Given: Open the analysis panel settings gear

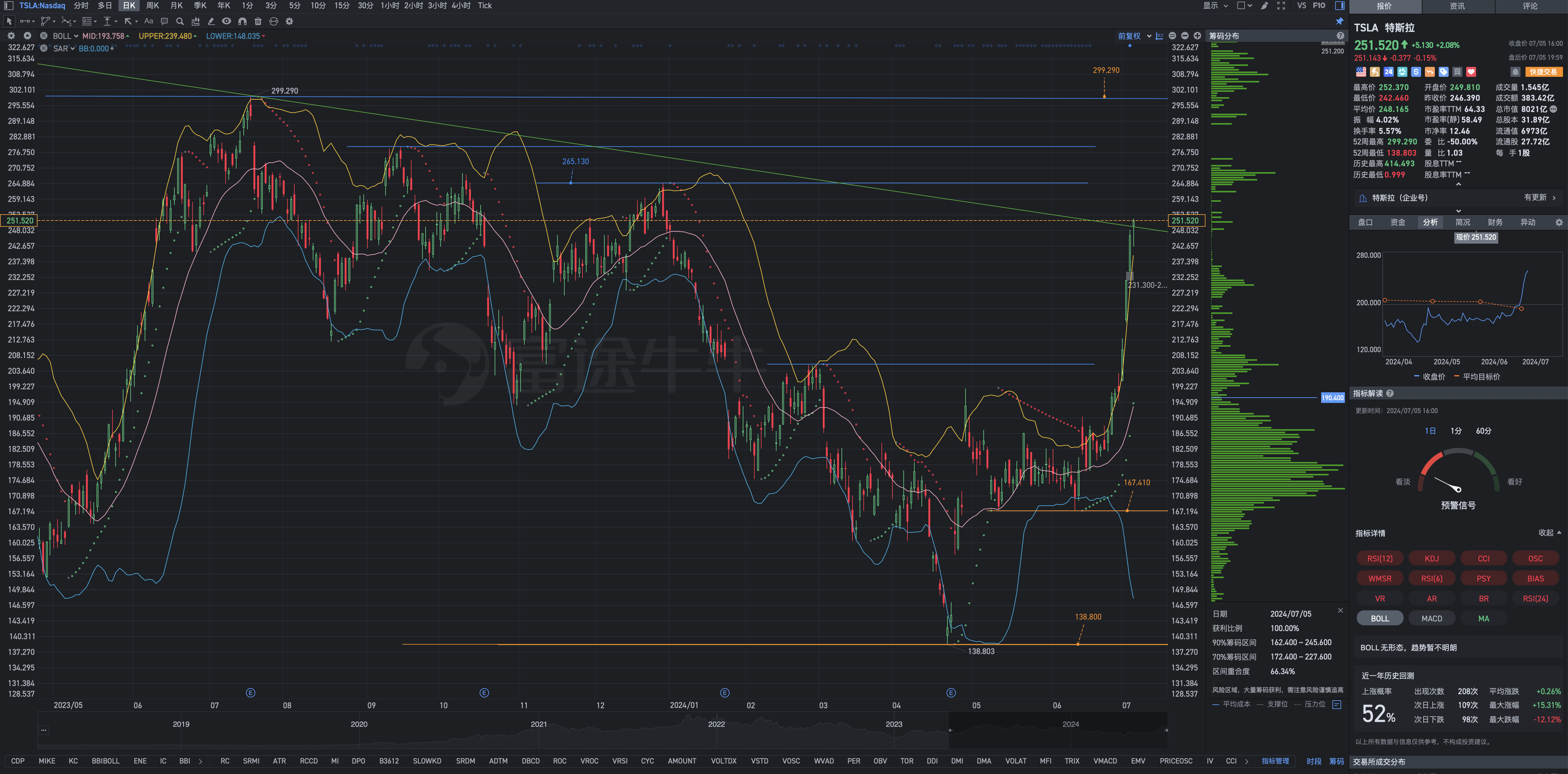Looking at the screenshot, I should 1559,222.
